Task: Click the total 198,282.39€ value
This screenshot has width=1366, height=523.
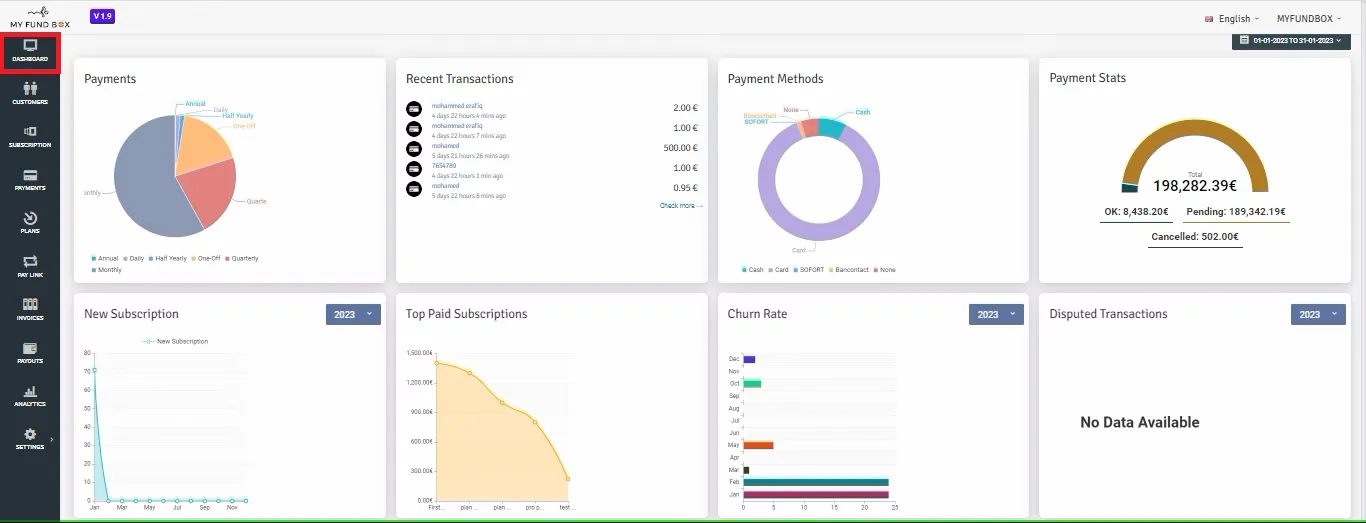Action: click(1195, 186)
